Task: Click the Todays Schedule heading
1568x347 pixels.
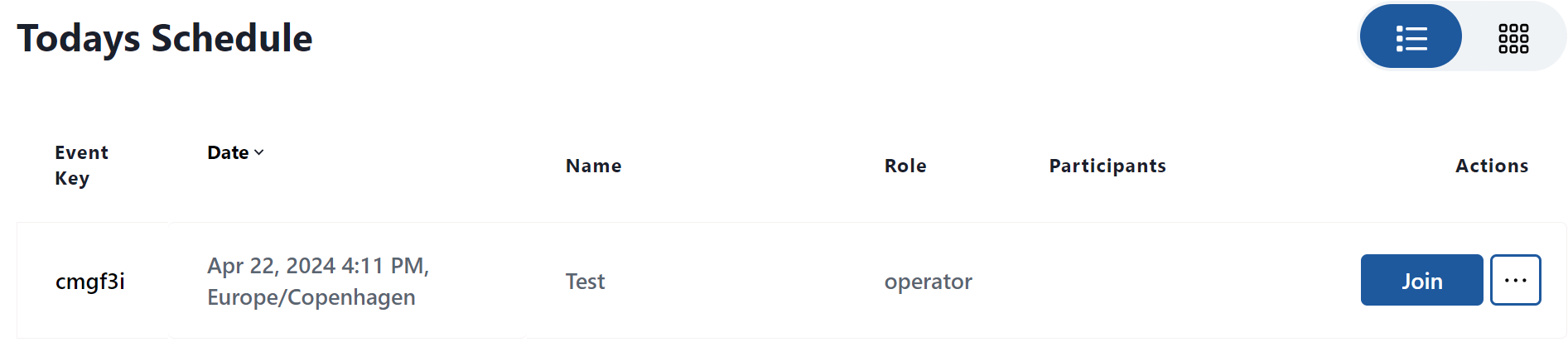Action: (165, 38)
